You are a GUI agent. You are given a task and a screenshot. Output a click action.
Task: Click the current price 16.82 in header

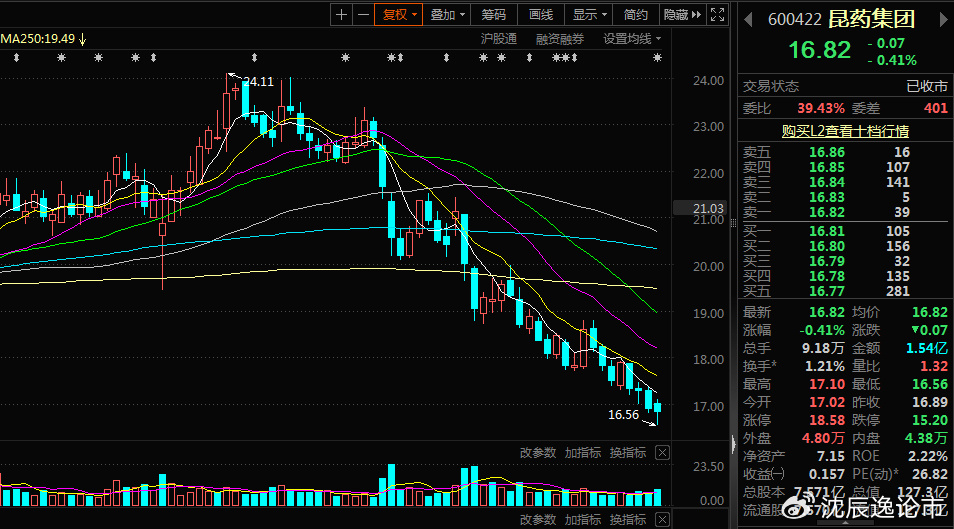click(x=820, y=50)
